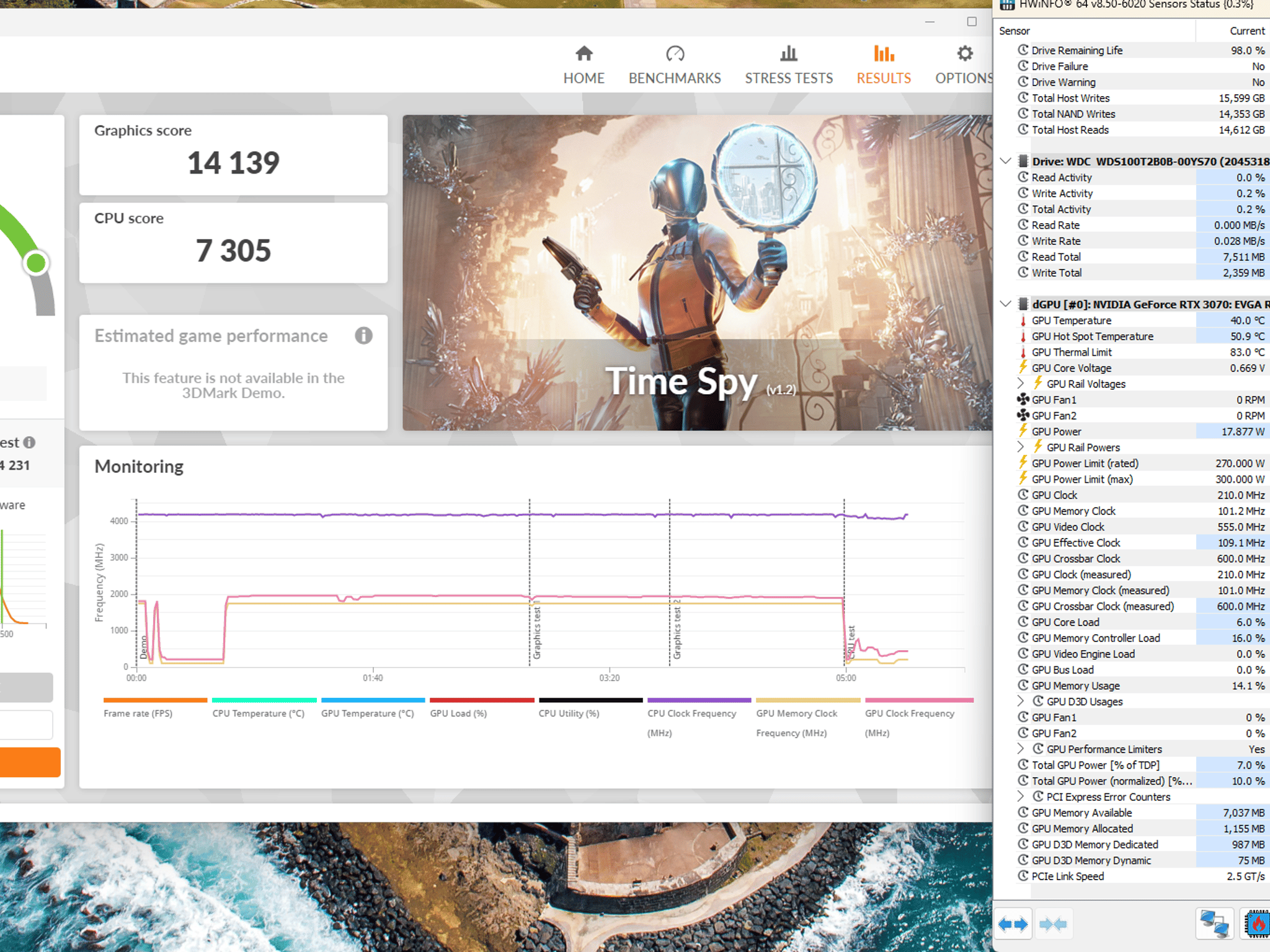The image size is (1270, 952).
Task: Toggle the GPU Temperature legend swatch
Action: 373,700
